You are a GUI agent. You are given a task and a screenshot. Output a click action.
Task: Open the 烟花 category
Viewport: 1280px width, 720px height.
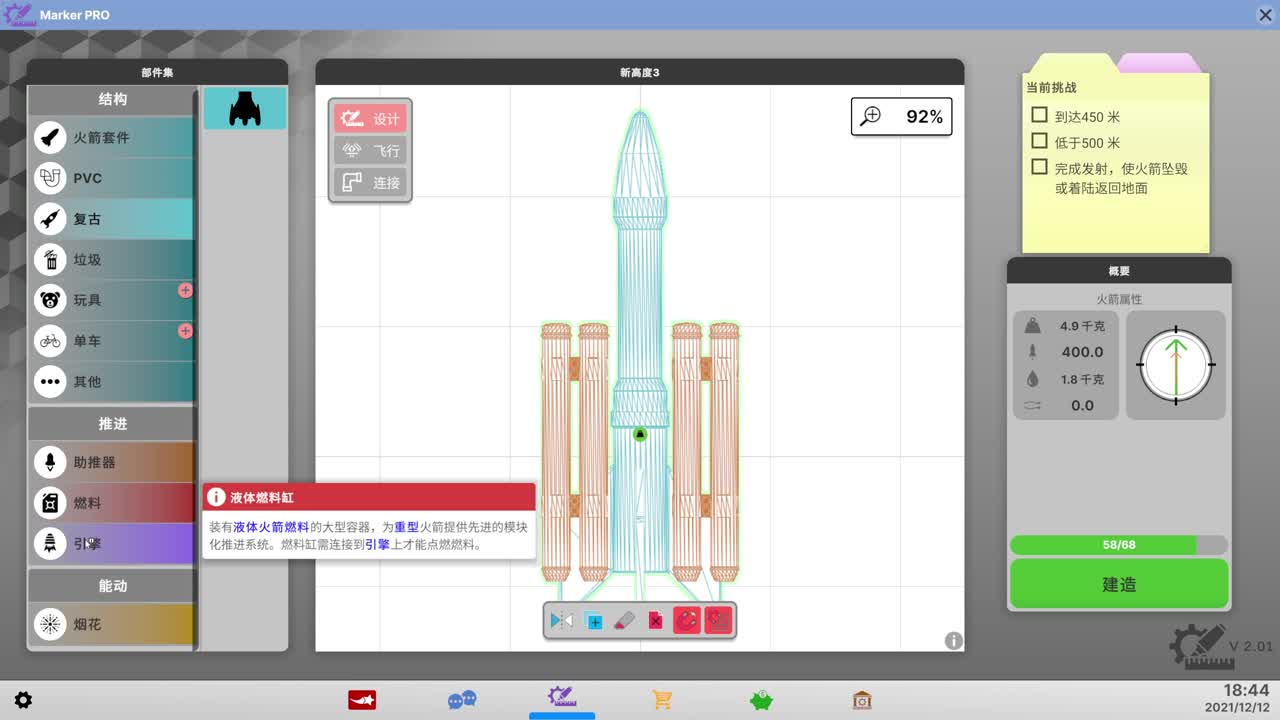[111, 624]
